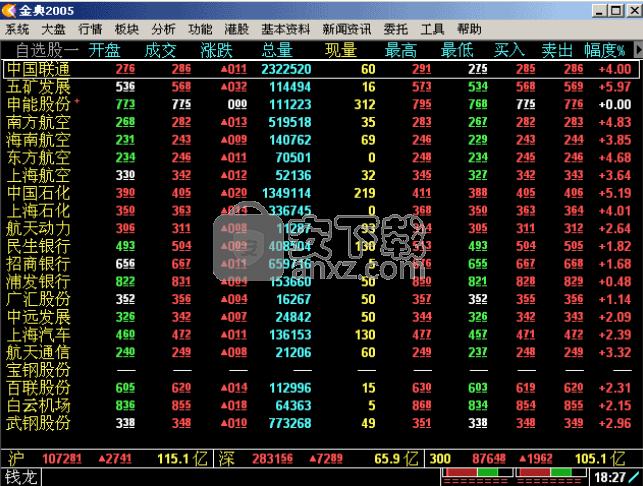This screenshot has height=486, width=643.
Task: Click the 自选股一 list header
Action: coord(47,50)
